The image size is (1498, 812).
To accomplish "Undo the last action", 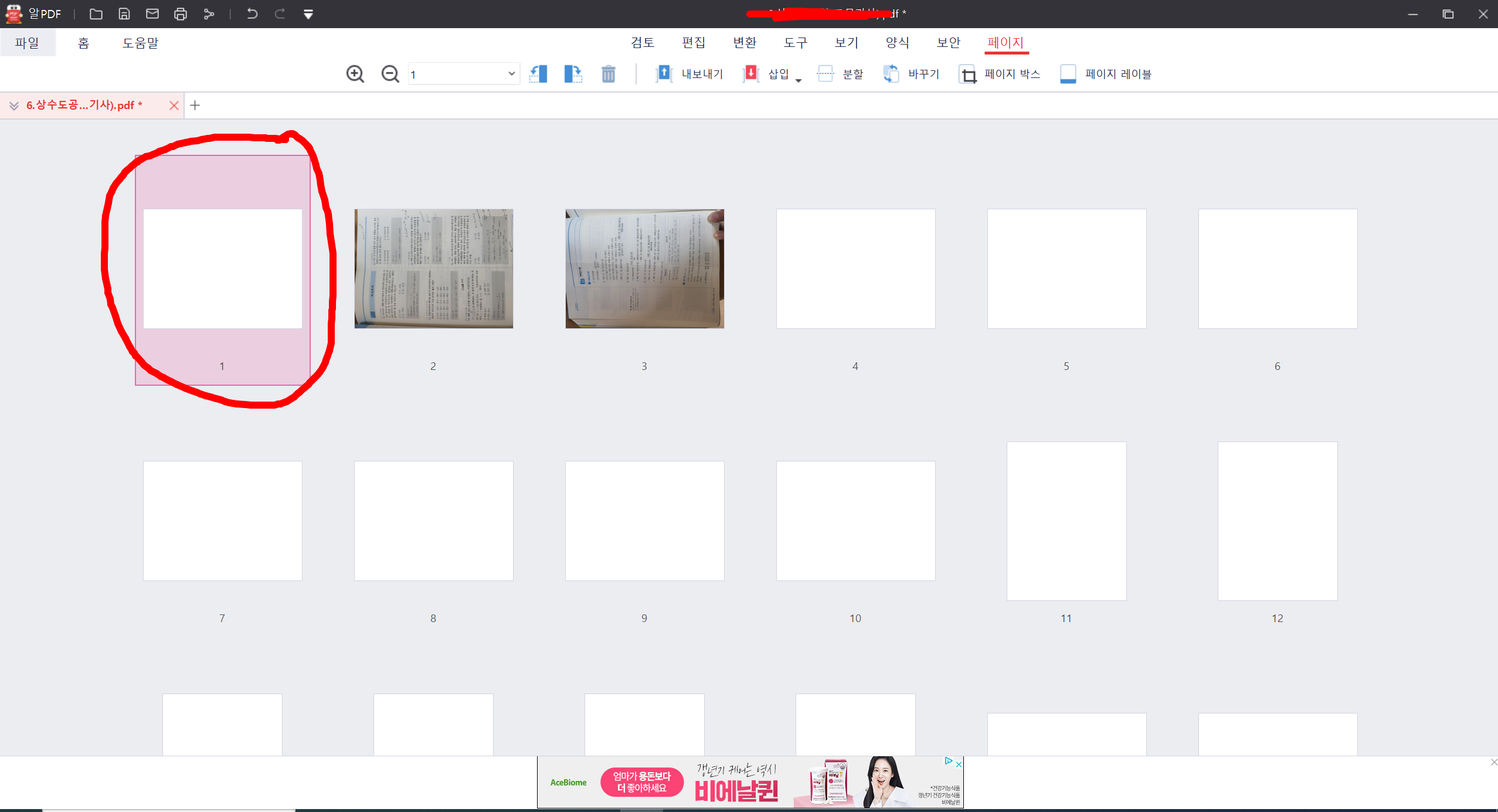I will pos(252,13).
